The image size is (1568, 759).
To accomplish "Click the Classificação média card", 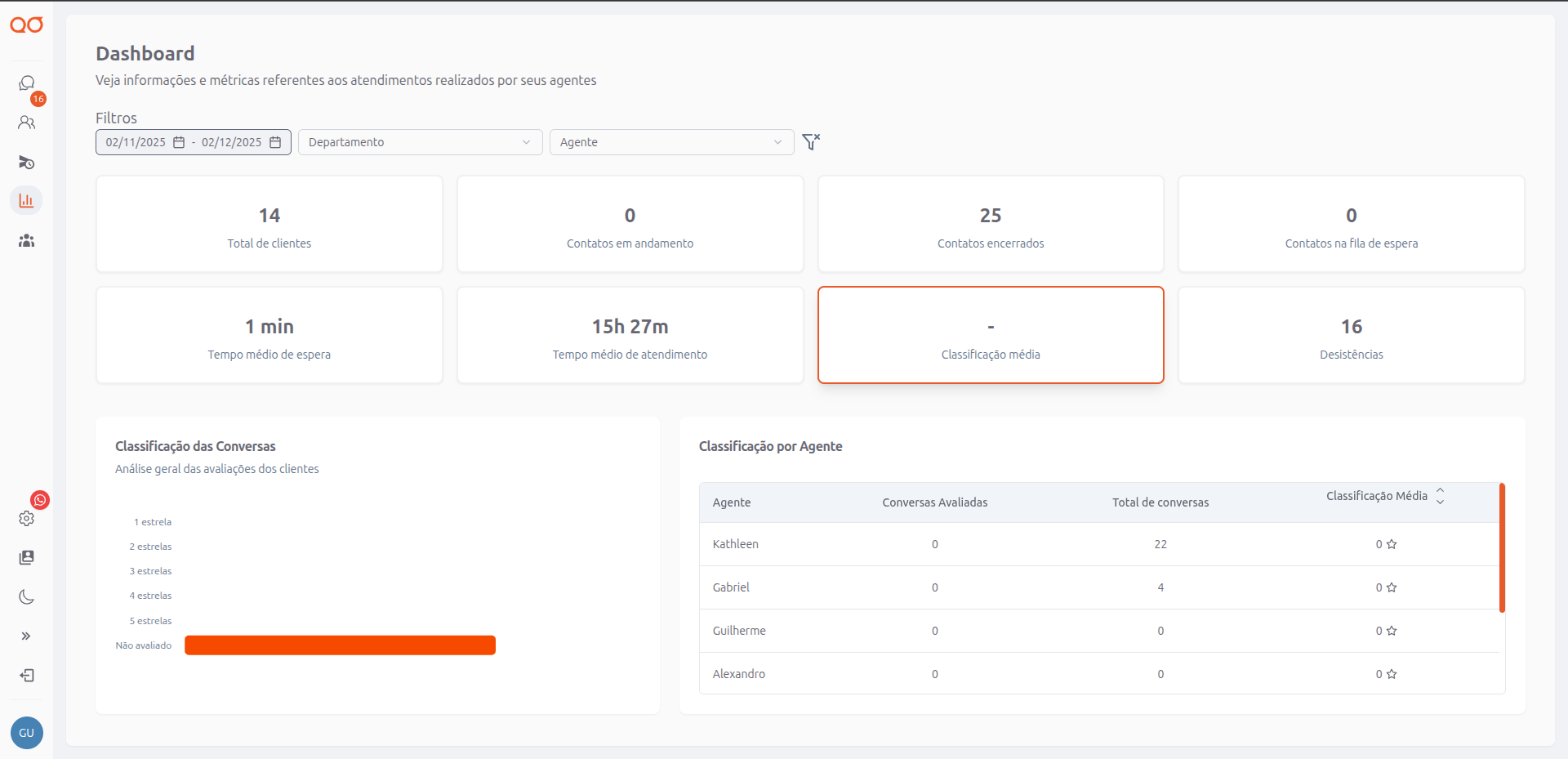I will [x=990, y=335].
